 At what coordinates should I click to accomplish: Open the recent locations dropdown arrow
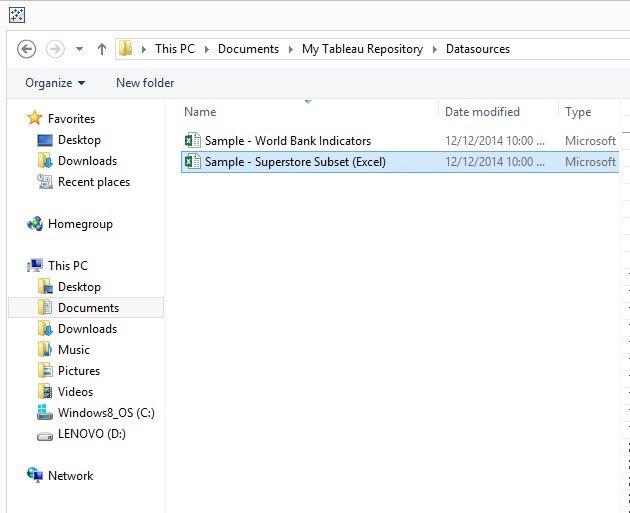click(80, 49)
